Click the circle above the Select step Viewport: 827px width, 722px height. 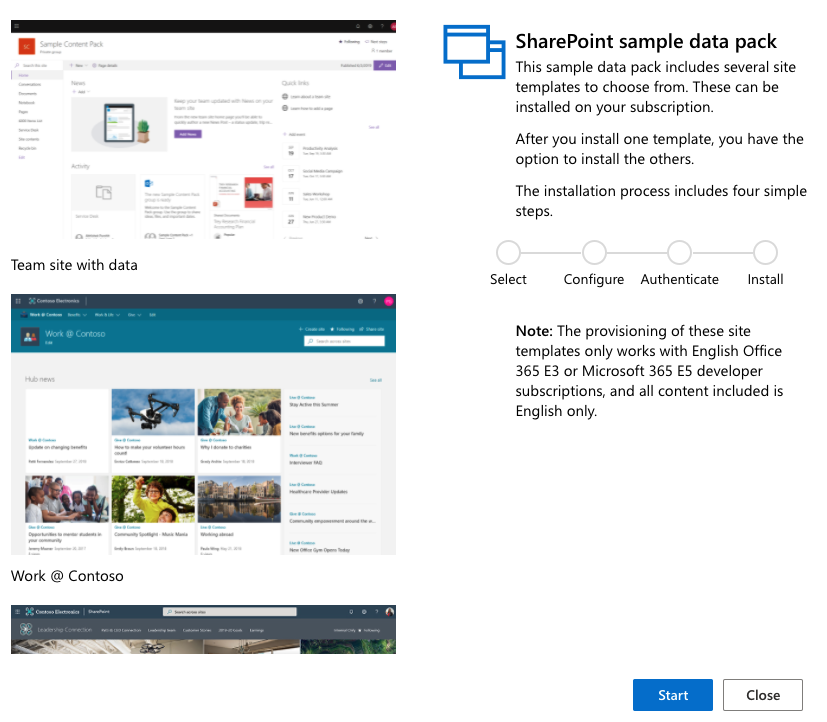pyautogui.click(x=508, y=252)
